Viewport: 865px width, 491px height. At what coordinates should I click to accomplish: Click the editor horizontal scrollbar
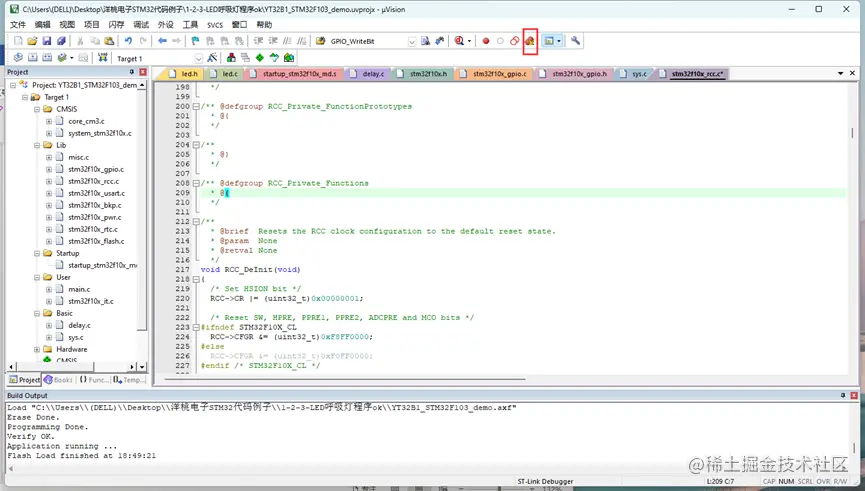[345, 379]
